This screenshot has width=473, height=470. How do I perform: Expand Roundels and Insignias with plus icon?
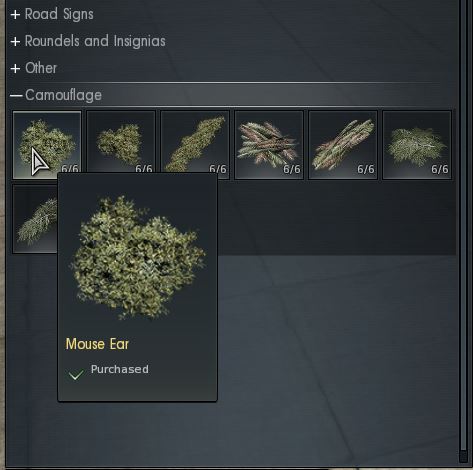pos(15,42)
